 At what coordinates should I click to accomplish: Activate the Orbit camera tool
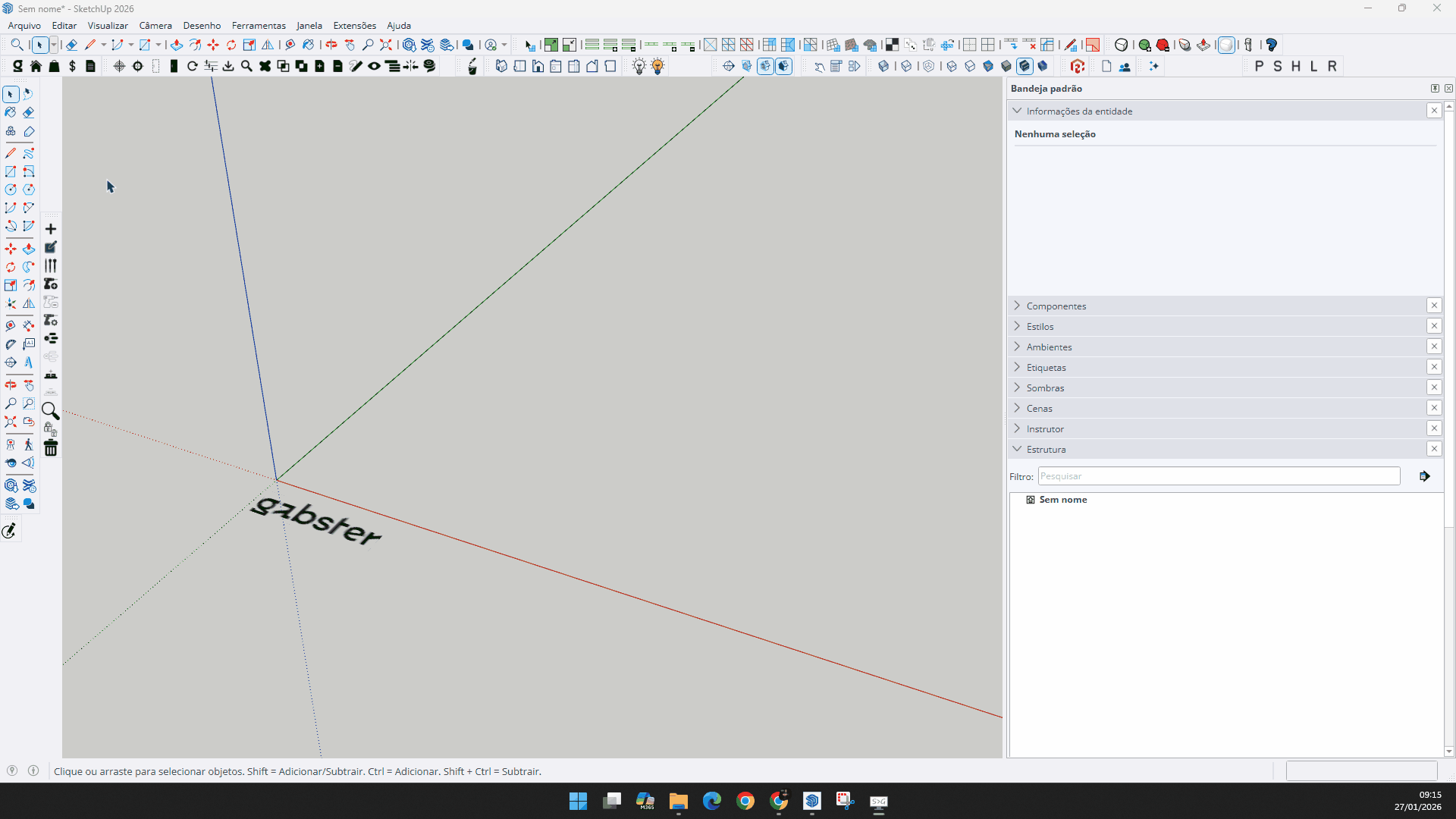coord(11,385)
